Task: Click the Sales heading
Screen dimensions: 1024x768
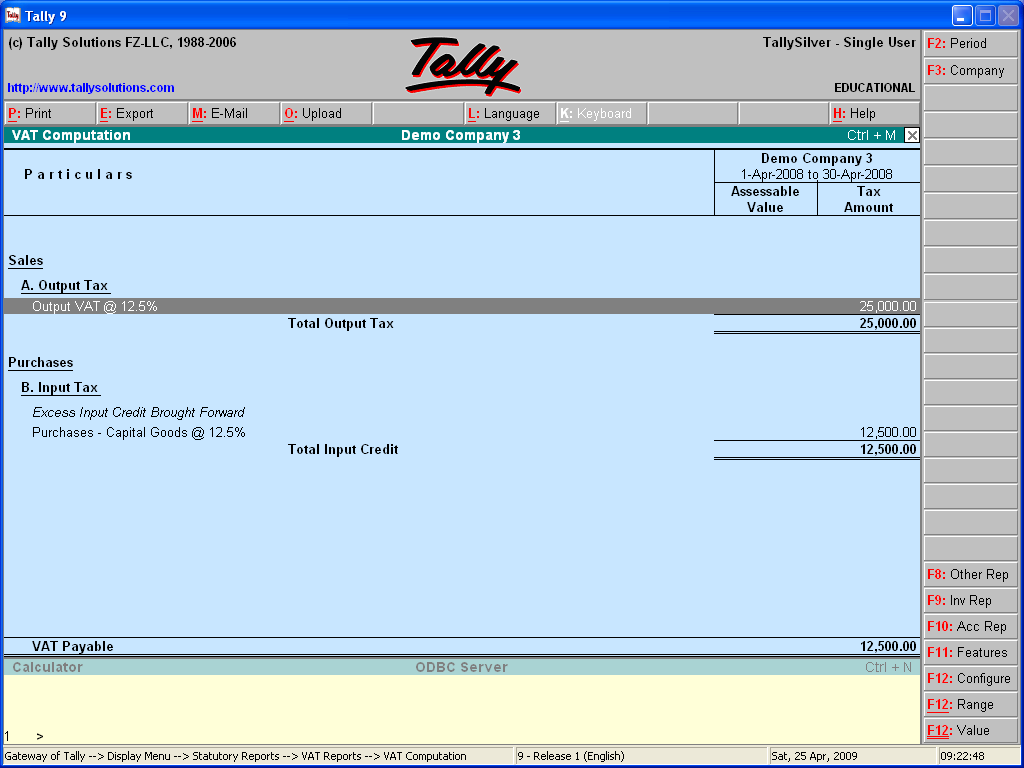Action: [25, 261]
